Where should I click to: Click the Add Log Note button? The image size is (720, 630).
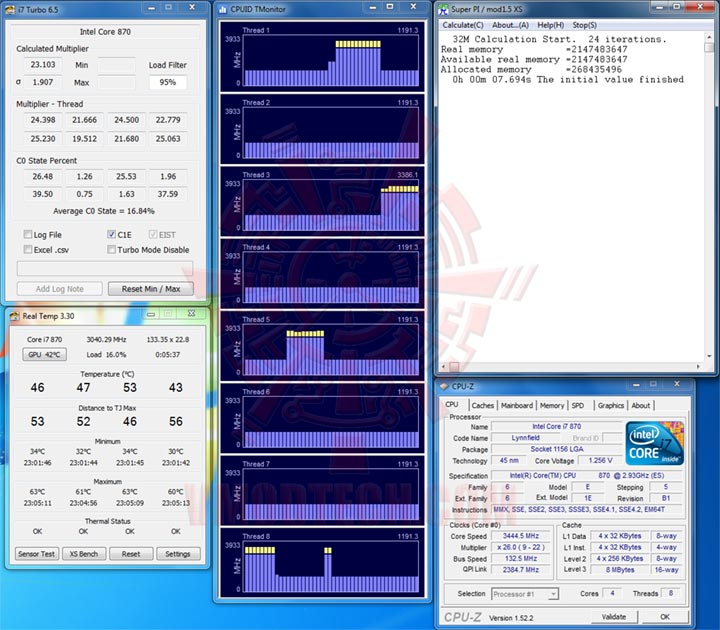(60, 289)
